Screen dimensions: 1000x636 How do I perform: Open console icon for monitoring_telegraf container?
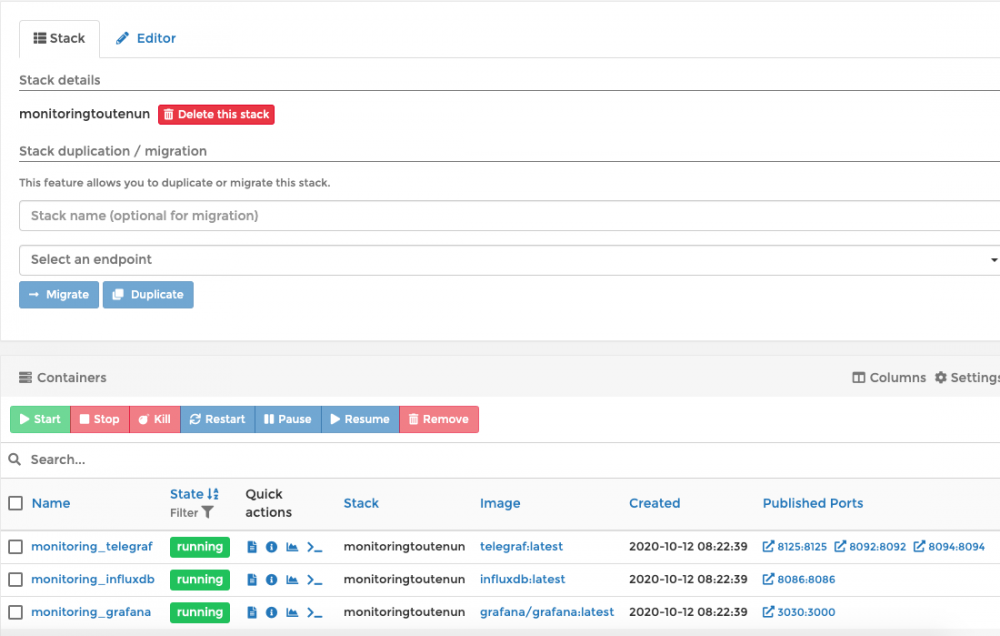(315, 547)
